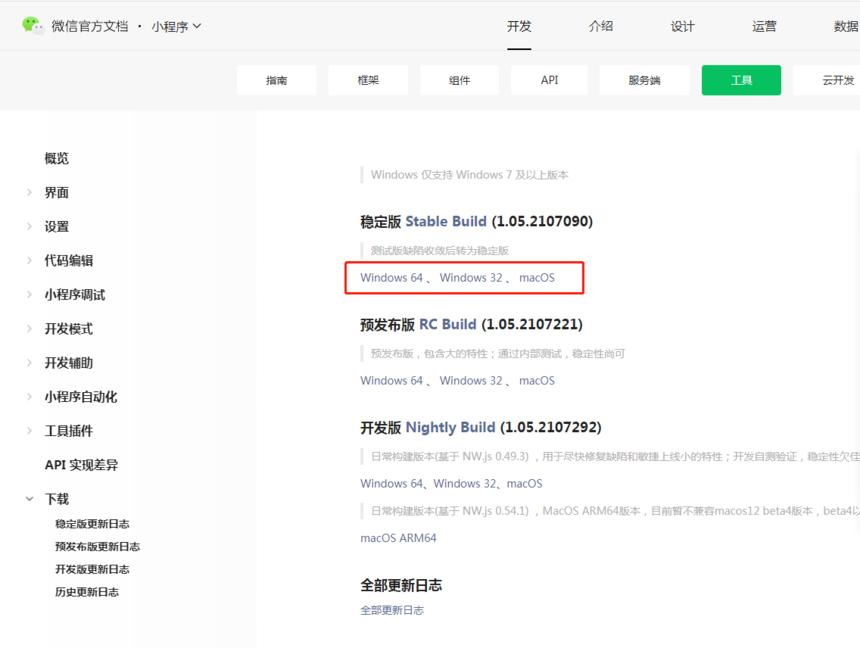Download macOS RC build

(536, 380)
